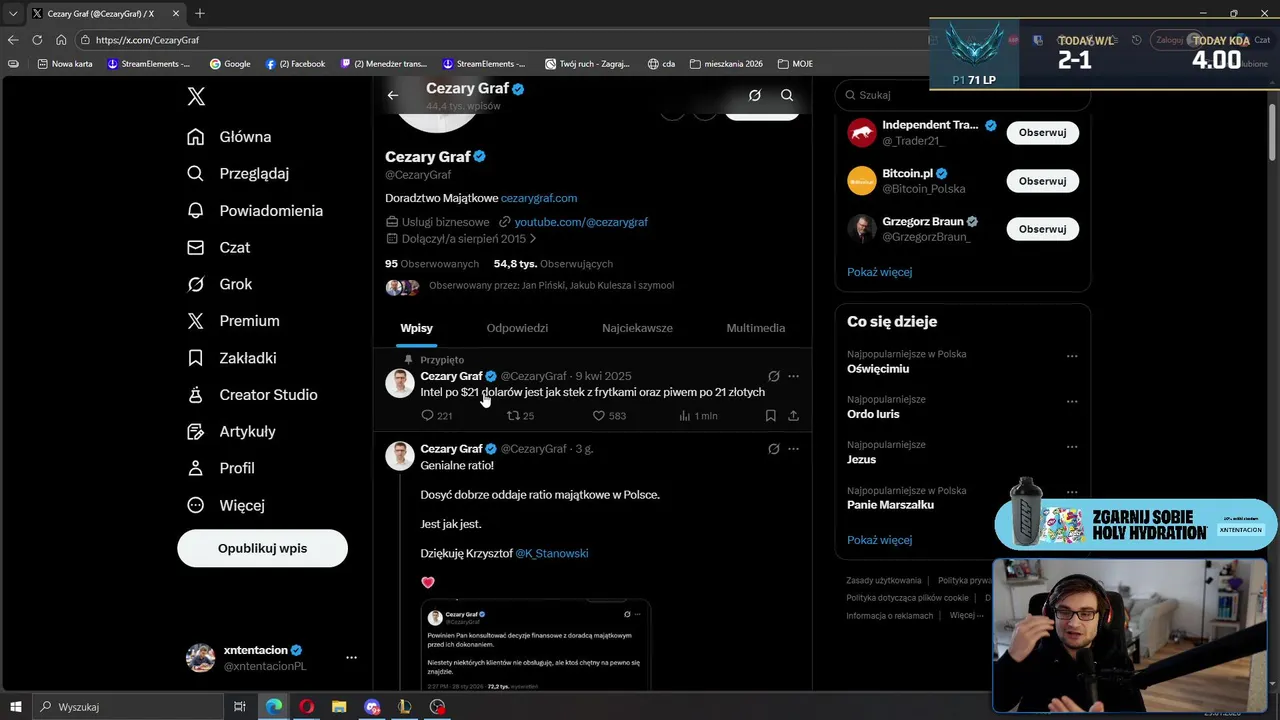Click the Creator Studio icon
1280x720 pixels.
pyautogui.click(x=196, y=395)
